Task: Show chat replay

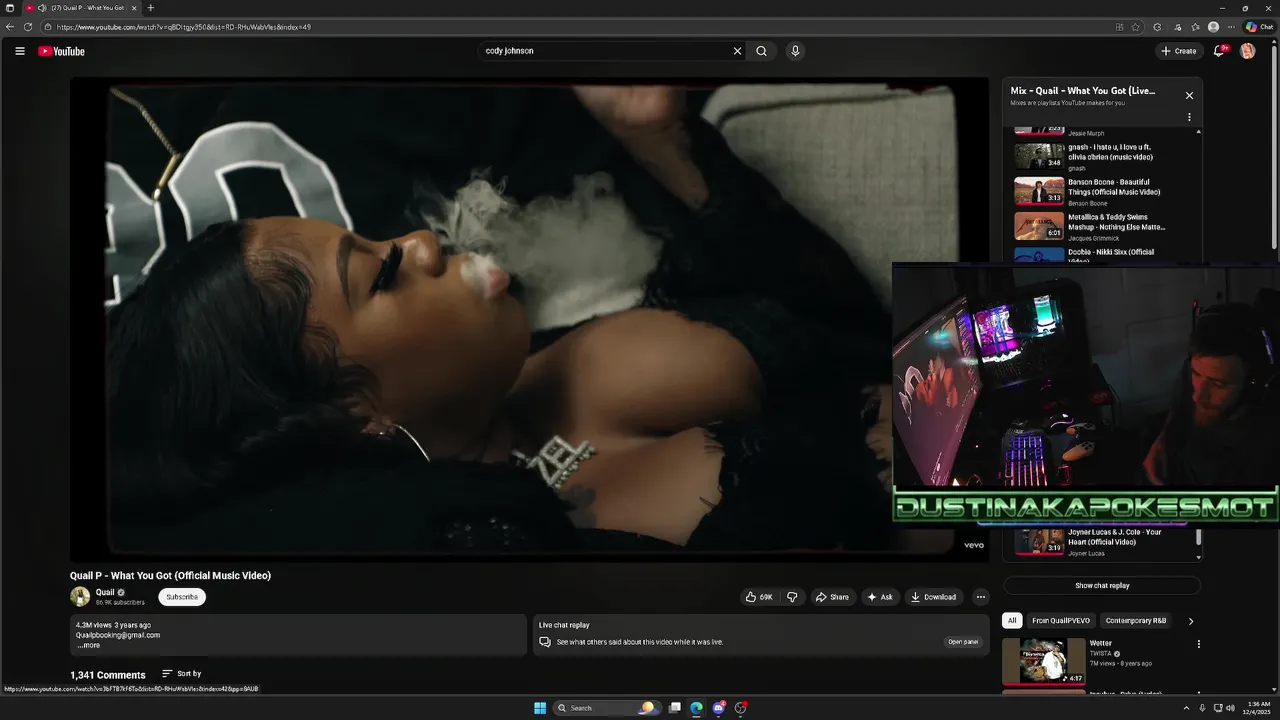Action: click(x=1102, y=586)
